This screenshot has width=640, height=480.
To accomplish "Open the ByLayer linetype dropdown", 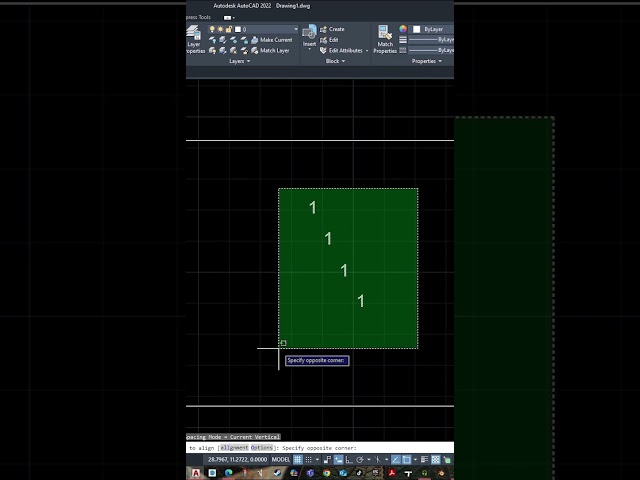I will click(x=431, y=51).
